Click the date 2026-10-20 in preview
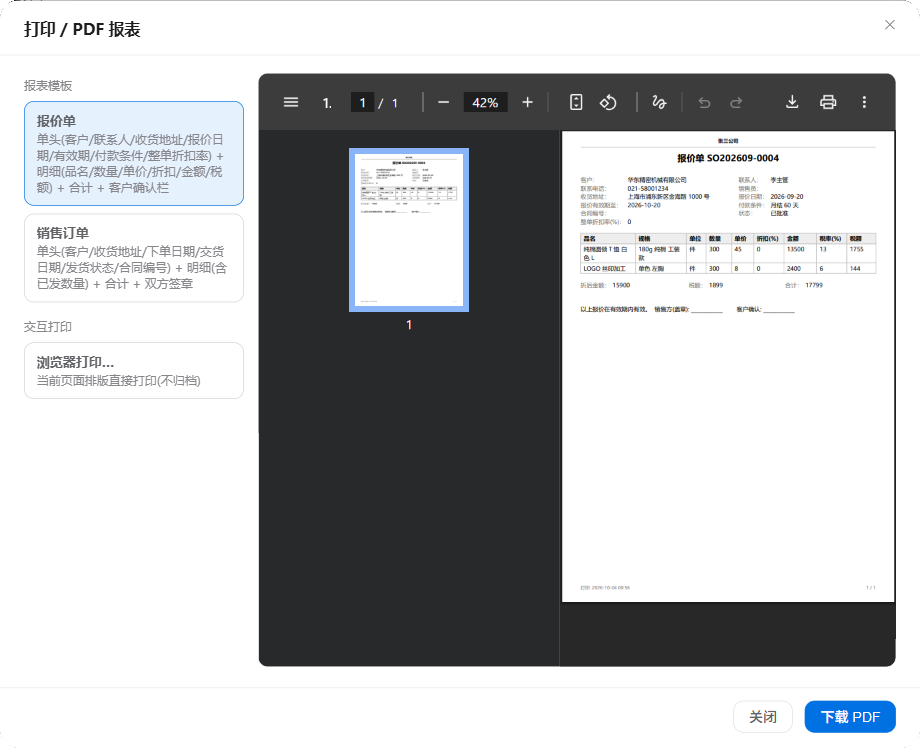The height and width of the screenshot is (748, 920). point(644,205)
